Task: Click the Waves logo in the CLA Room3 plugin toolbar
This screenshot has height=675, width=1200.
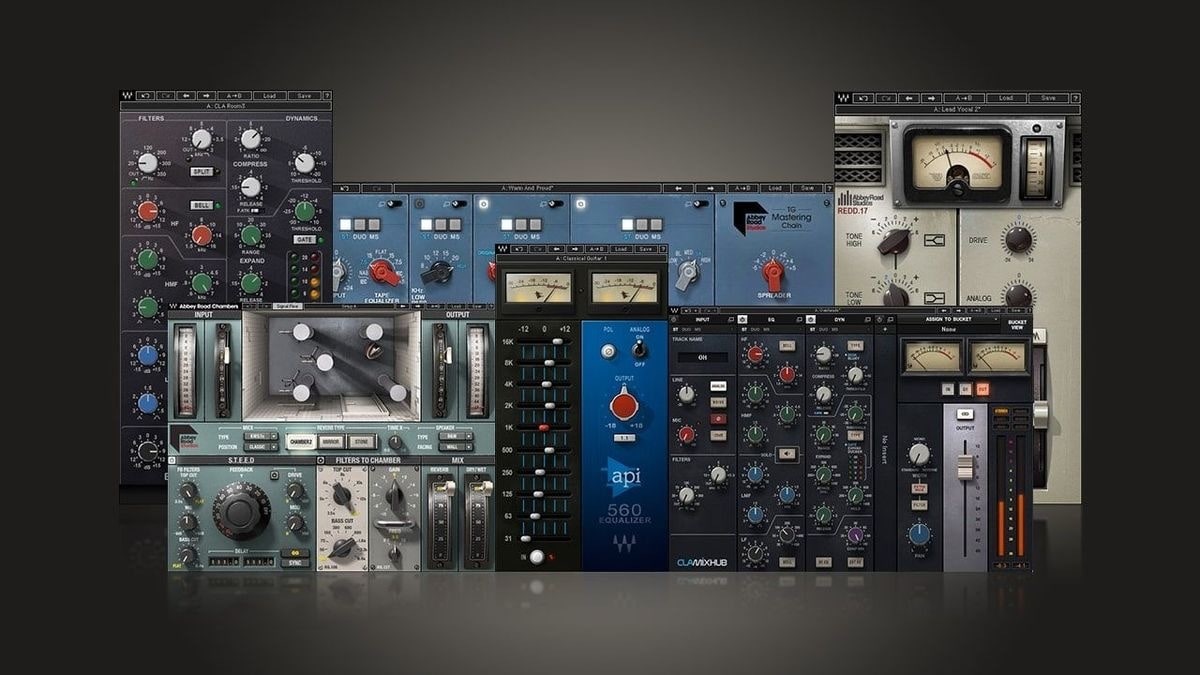Action: [x=127, y=97]
